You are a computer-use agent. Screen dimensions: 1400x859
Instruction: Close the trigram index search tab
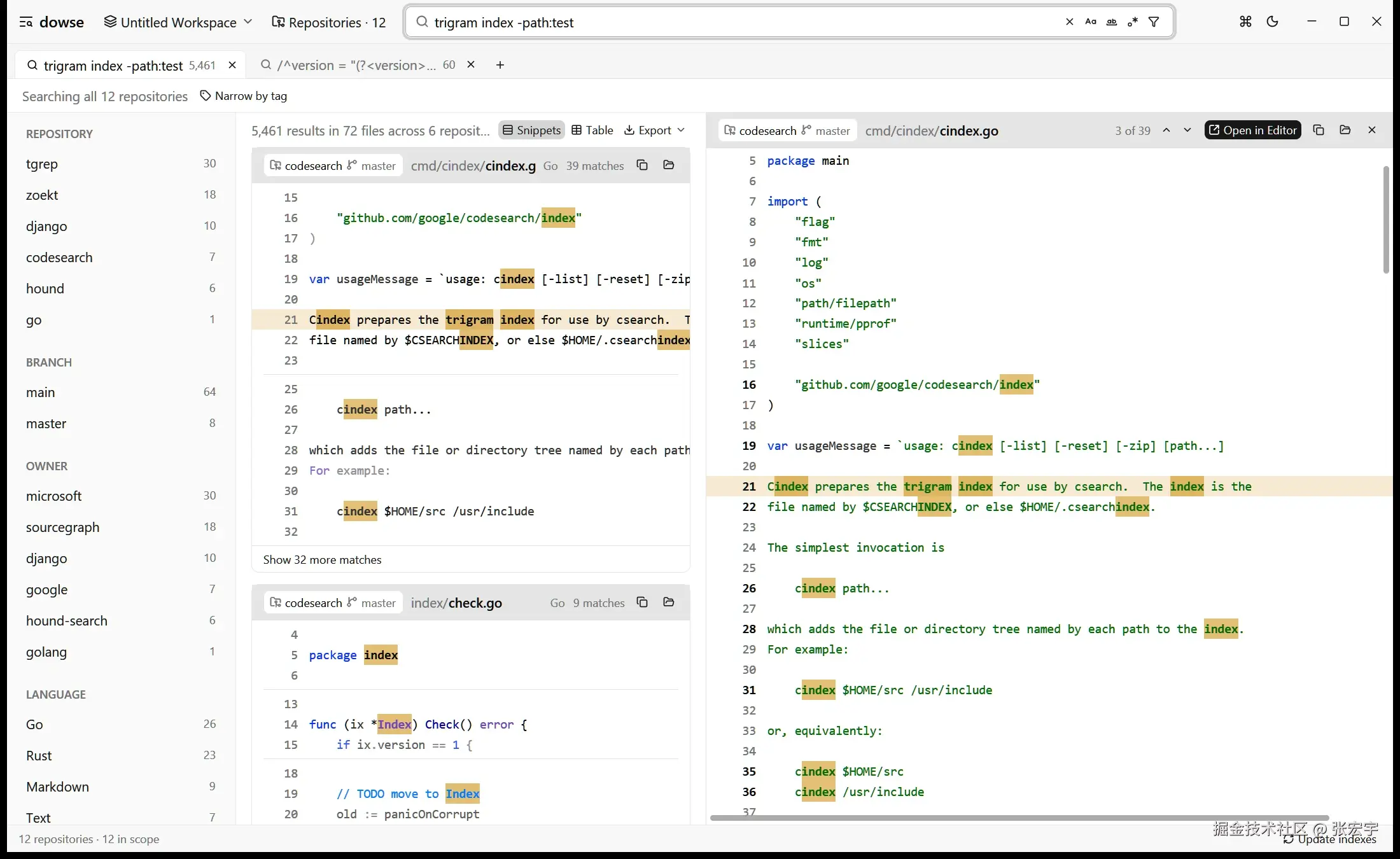click(232, 65)
